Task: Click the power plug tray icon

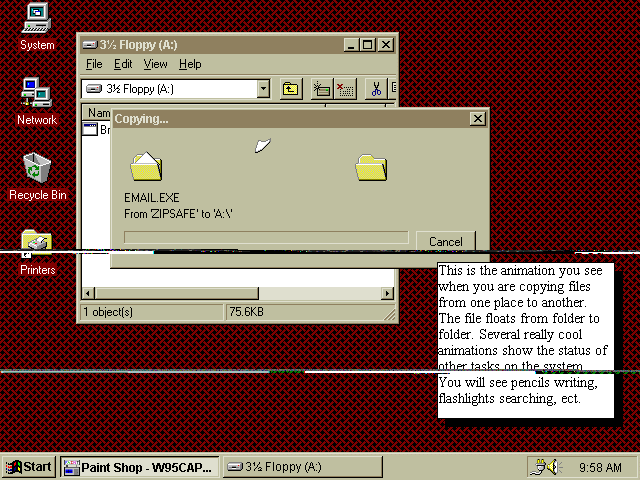Action: tap(539, 467)
